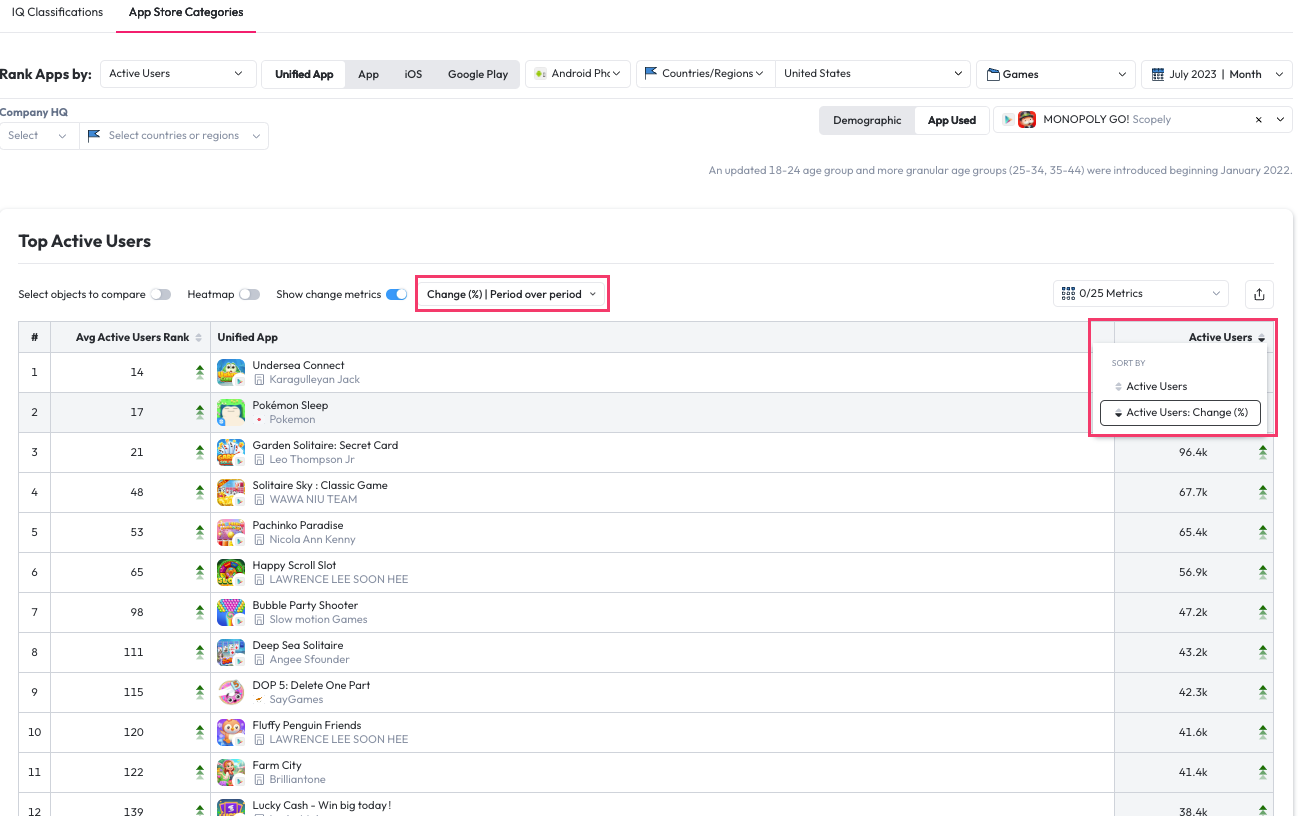Click Pokémon Sleep app icon
The height and width of the screenshot is (816, 1298).
point(231,412)
